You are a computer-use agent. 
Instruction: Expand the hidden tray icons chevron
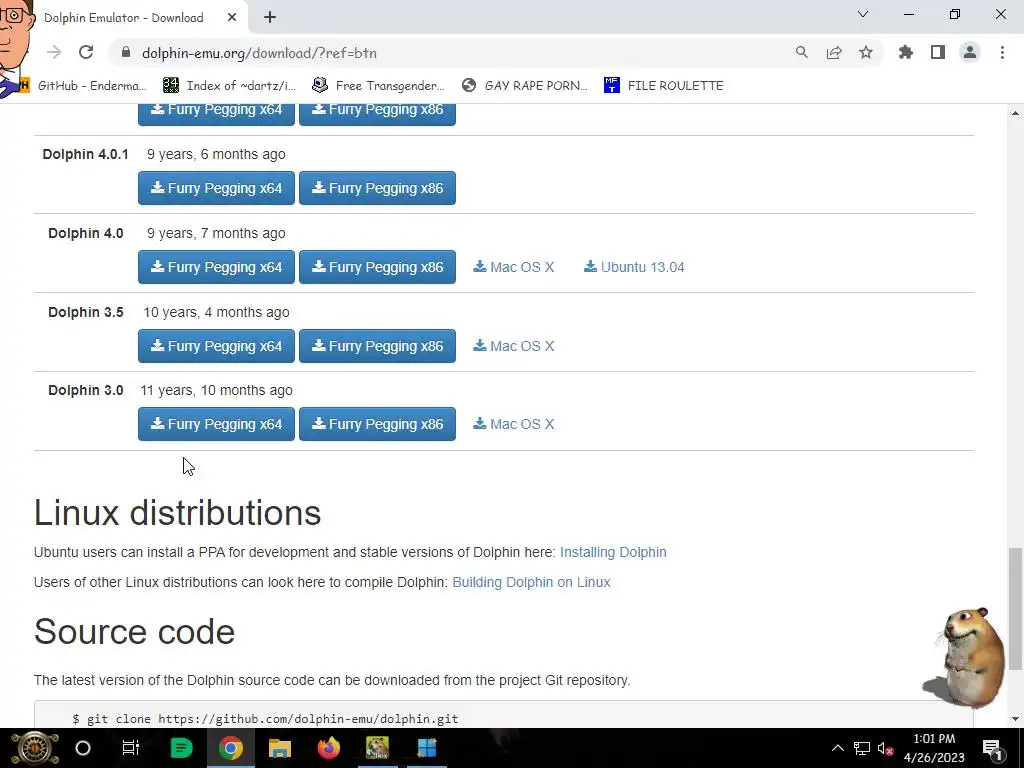click(838, 748)
